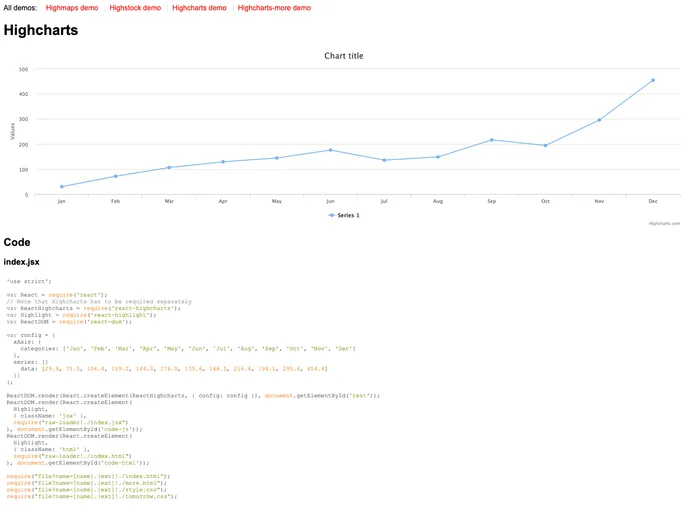Click the 'Highcharts' page heading

[x=41, y=30]
